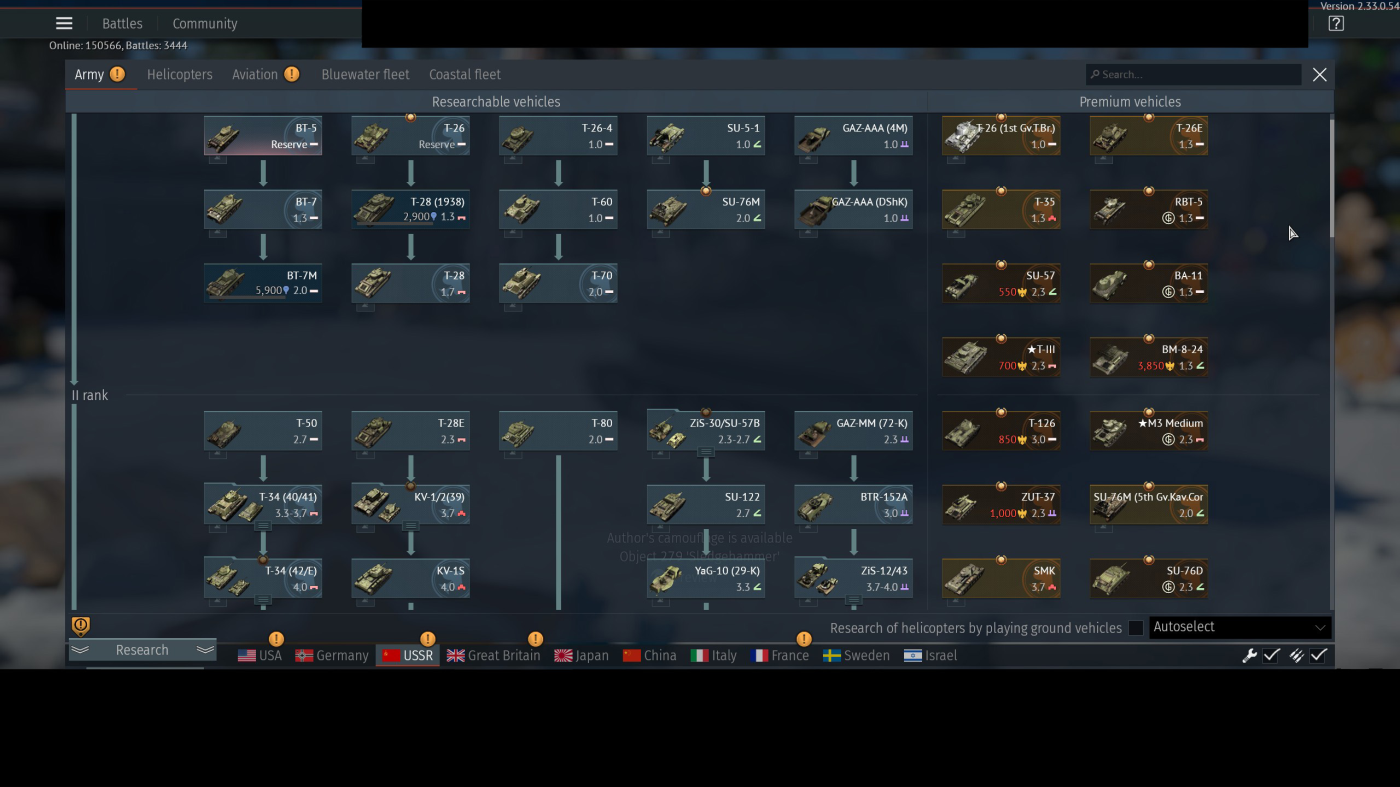Click the Israel flag icon

pyautogui.click(x=913, y=656)
